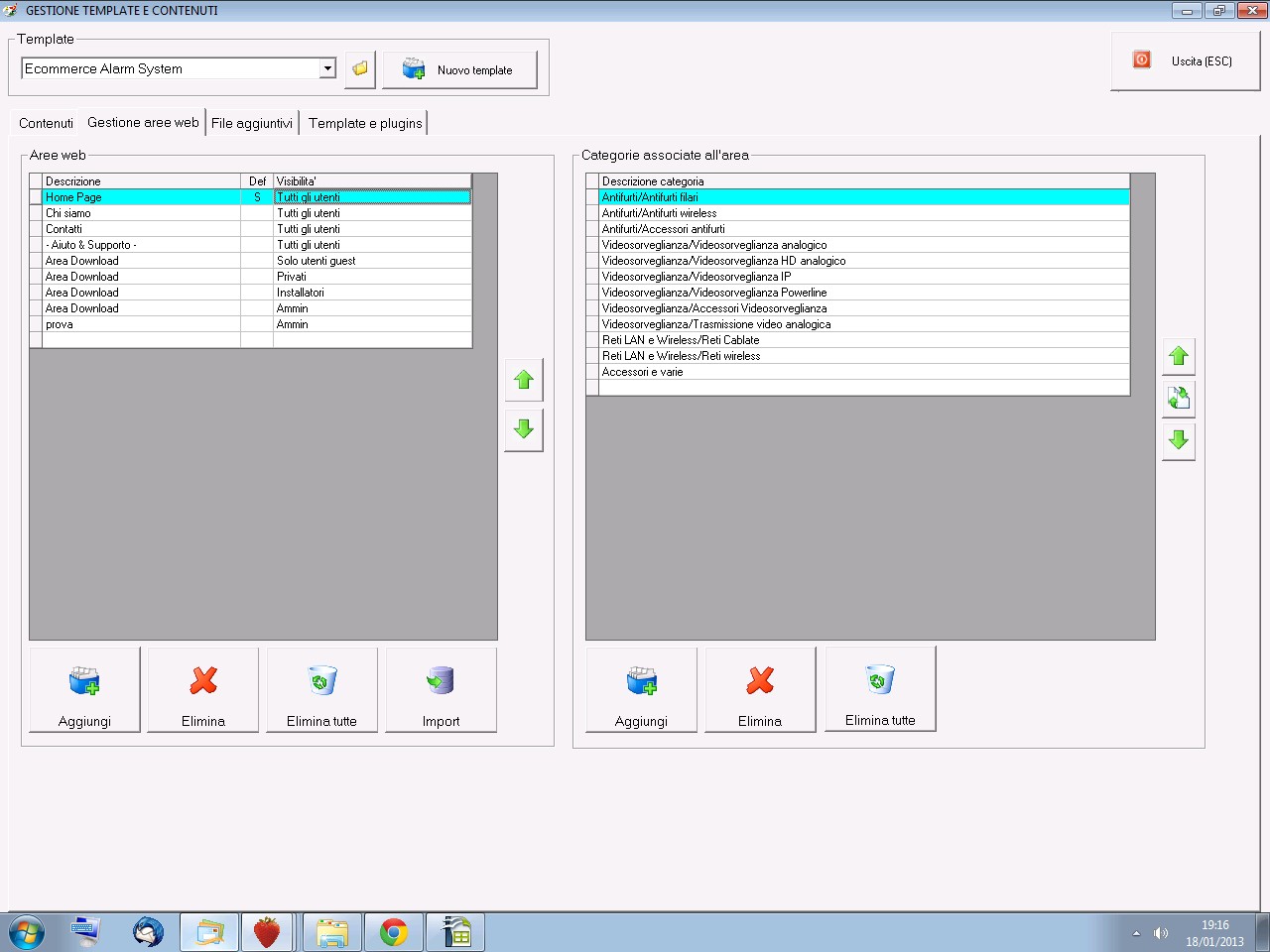1270x952 pixels.
Task: Select the Chi siamo web area row
Action: [x=250, y=213]
